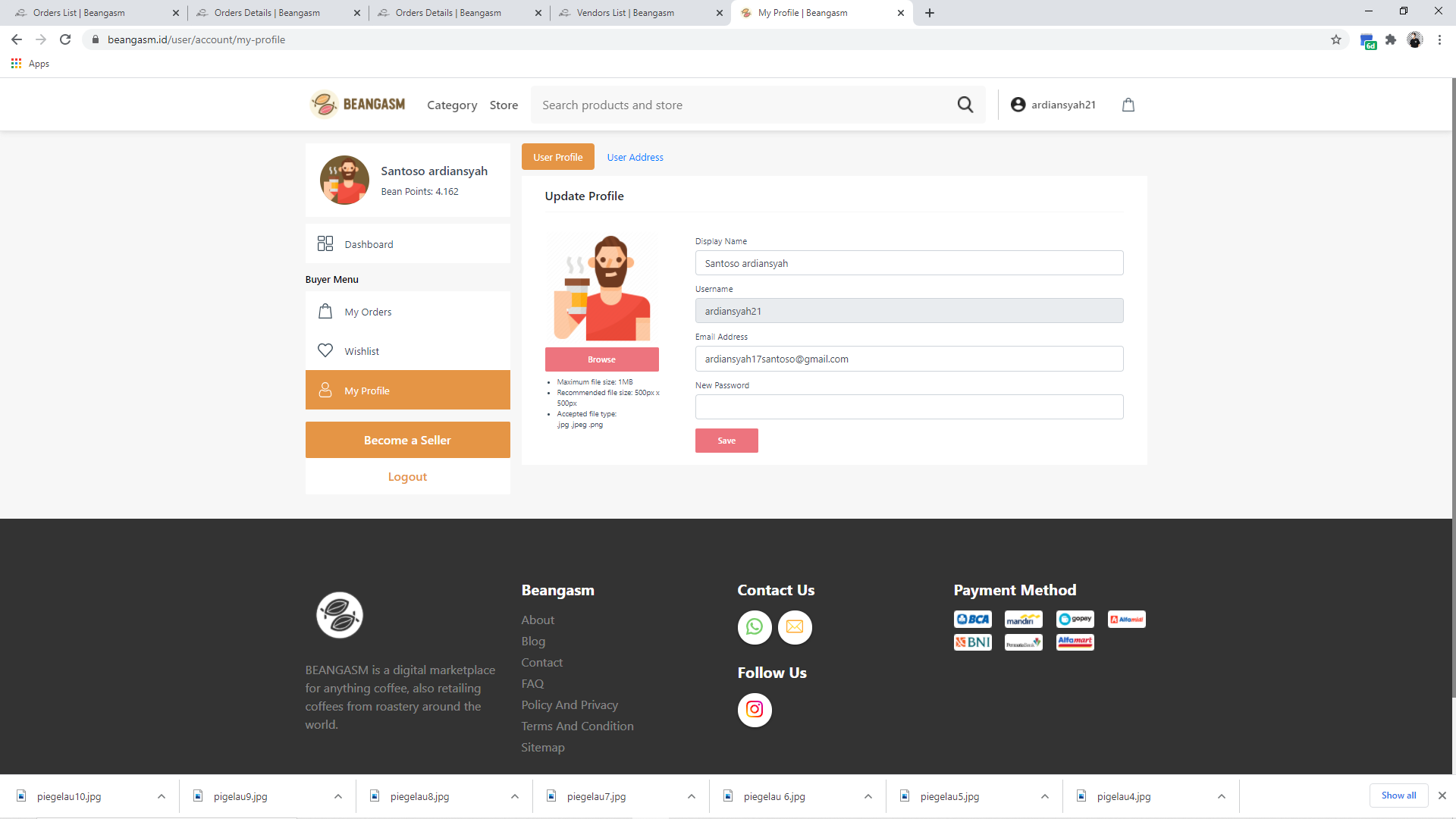Open Terms And Condition footer link
Viewport: 1456px width, 819px height.
(577, 726)
